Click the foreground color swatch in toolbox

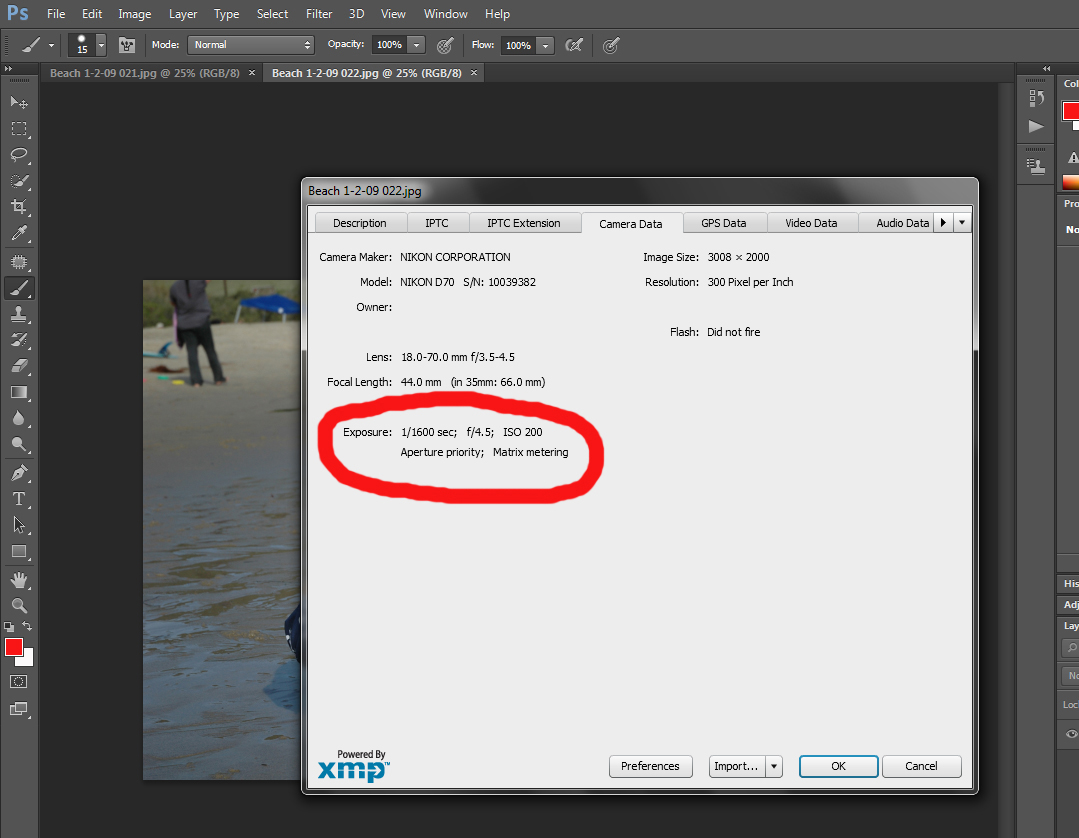click(x=13, y=647)
